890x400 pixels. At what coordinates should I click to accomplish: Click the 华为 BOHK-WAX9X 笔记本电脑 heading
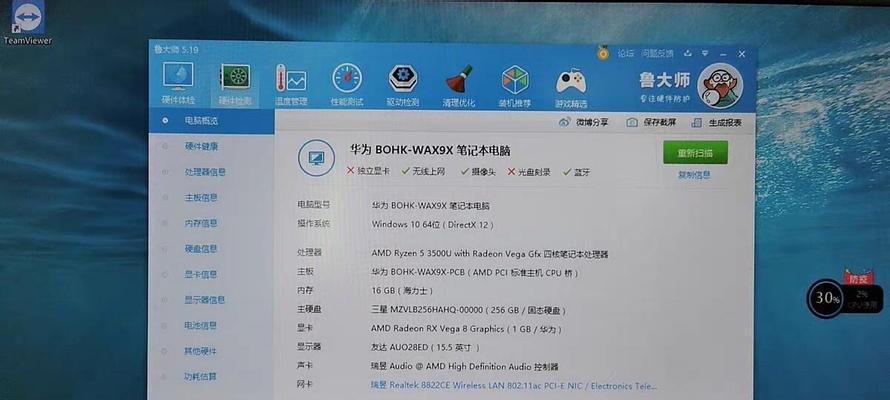[x=430, y=150]
